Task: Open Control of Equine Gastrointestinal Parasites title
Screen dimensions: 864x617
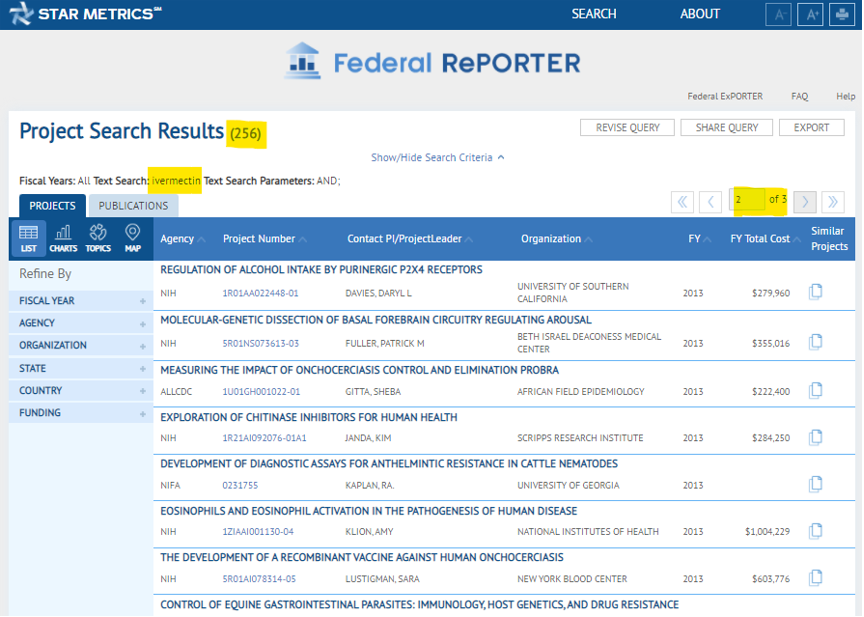Action: pos(419,605)
